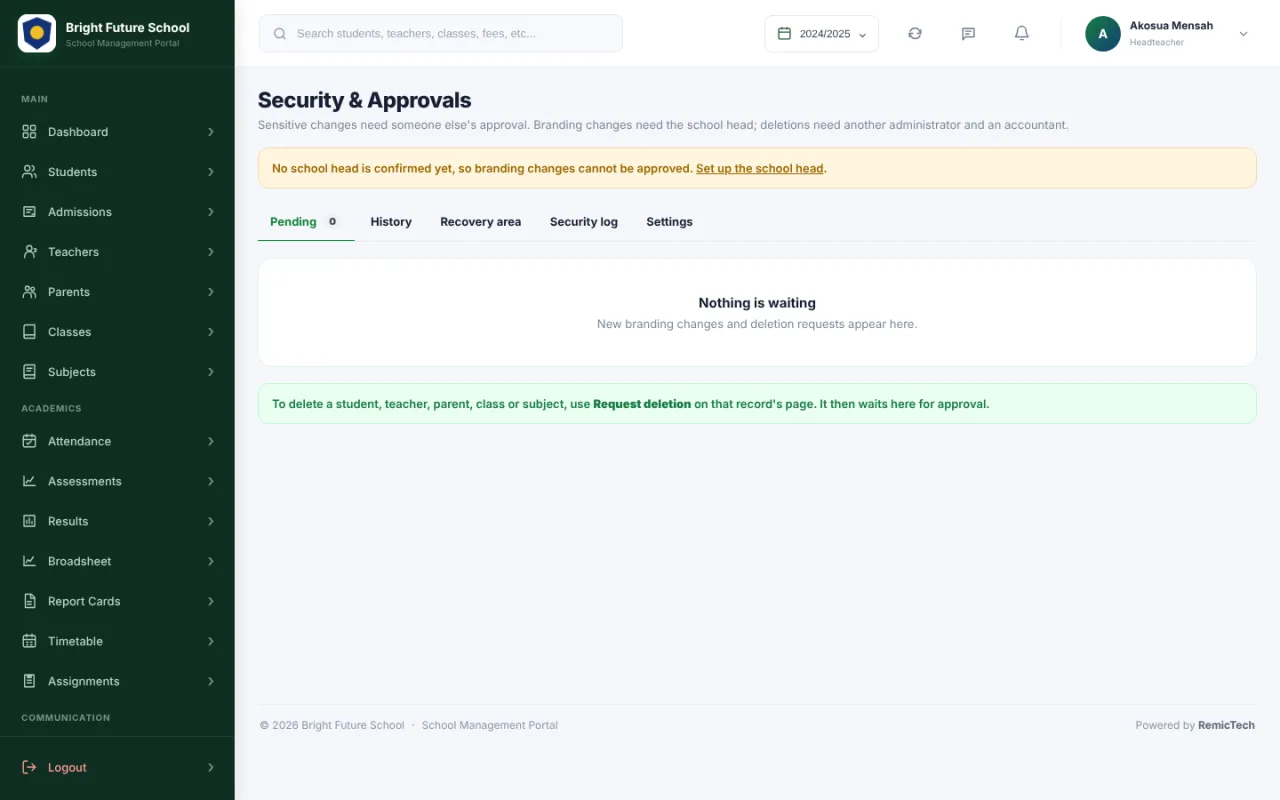Expand the Report Cards chevron
This screenshot has width=1280, height=800.
pyautogui.click(x=211, y=601)
